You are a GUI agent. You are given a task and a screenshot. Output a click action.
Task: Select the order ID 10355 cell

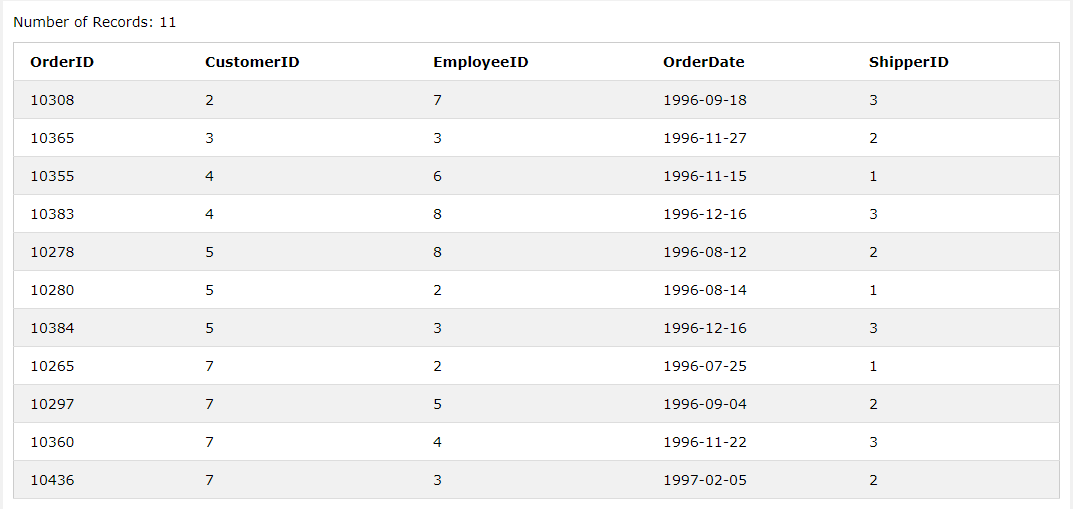(52, 176)
